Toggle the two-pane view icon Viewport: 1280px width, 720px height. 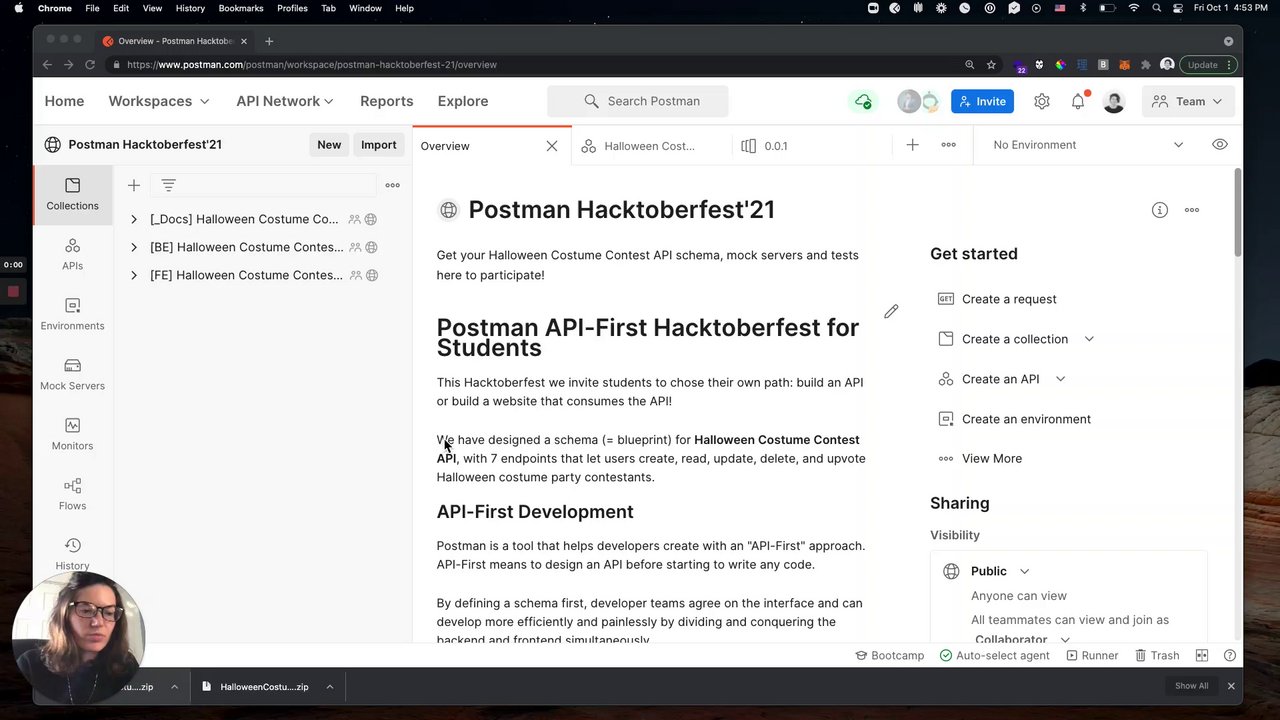(1202, 656)
